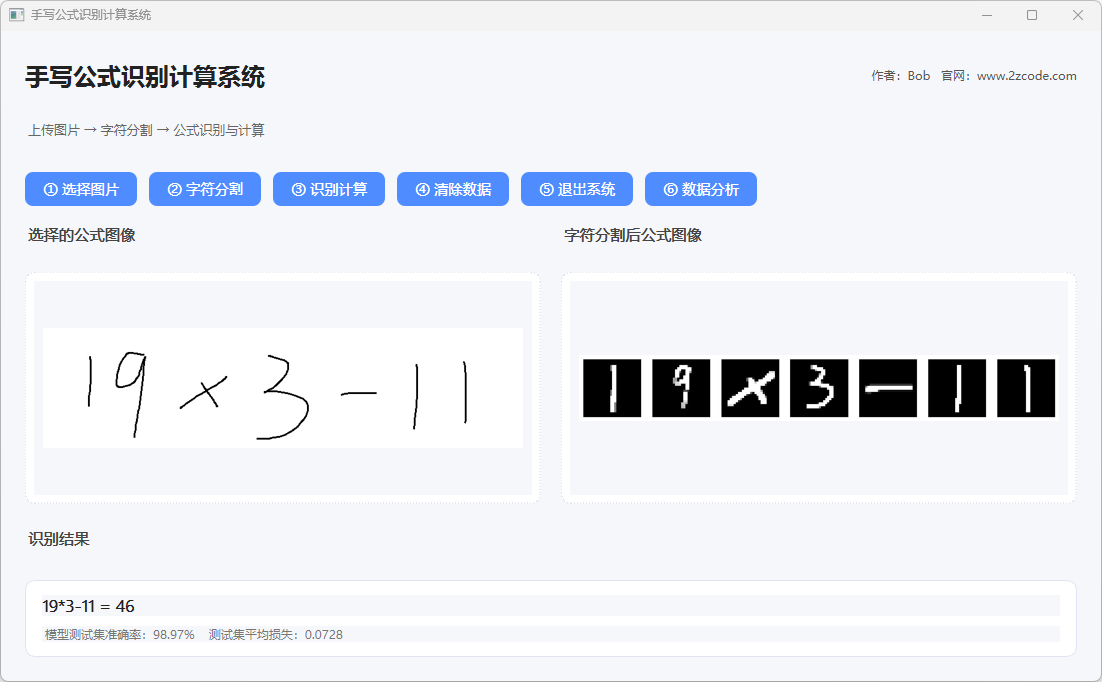Click the segmented digit 3 tile
The image size is (1102, 682).
pos(819,388)
